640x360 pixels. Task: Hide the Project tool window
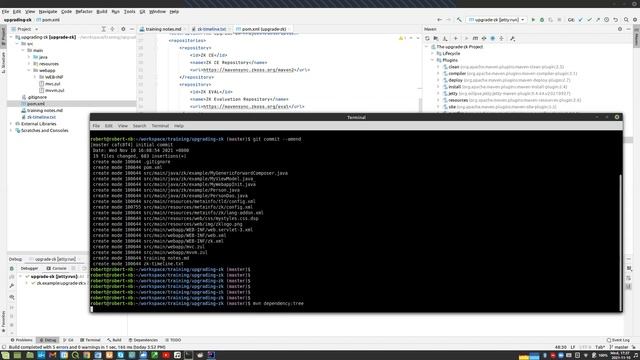click(132, 29)
